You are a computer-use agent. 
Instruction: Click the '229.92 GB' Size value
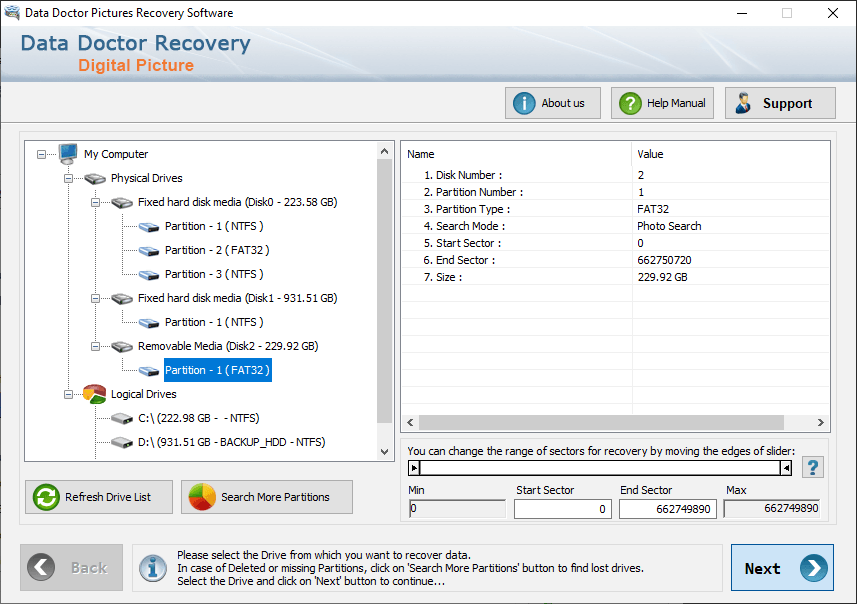[662, 277]
